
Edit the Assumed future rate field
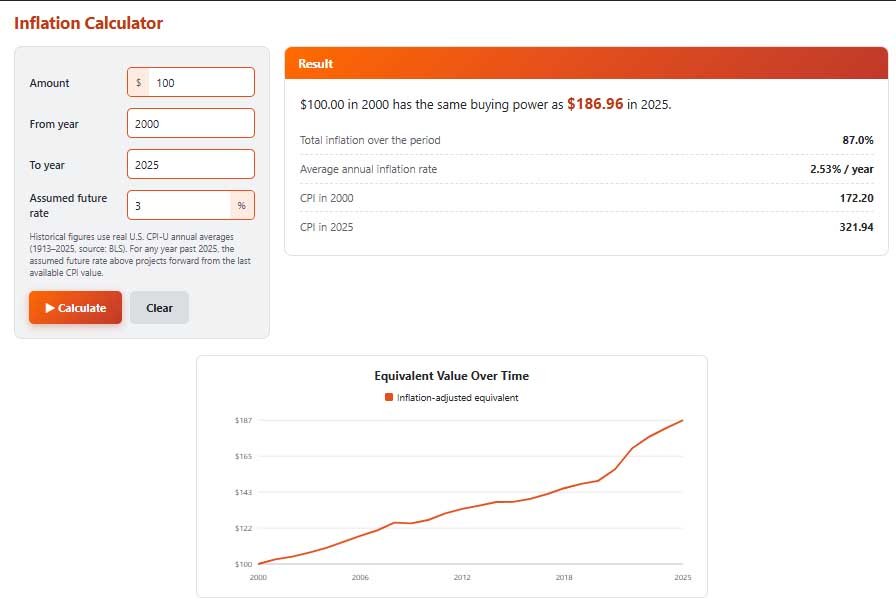tap(179, 206)
